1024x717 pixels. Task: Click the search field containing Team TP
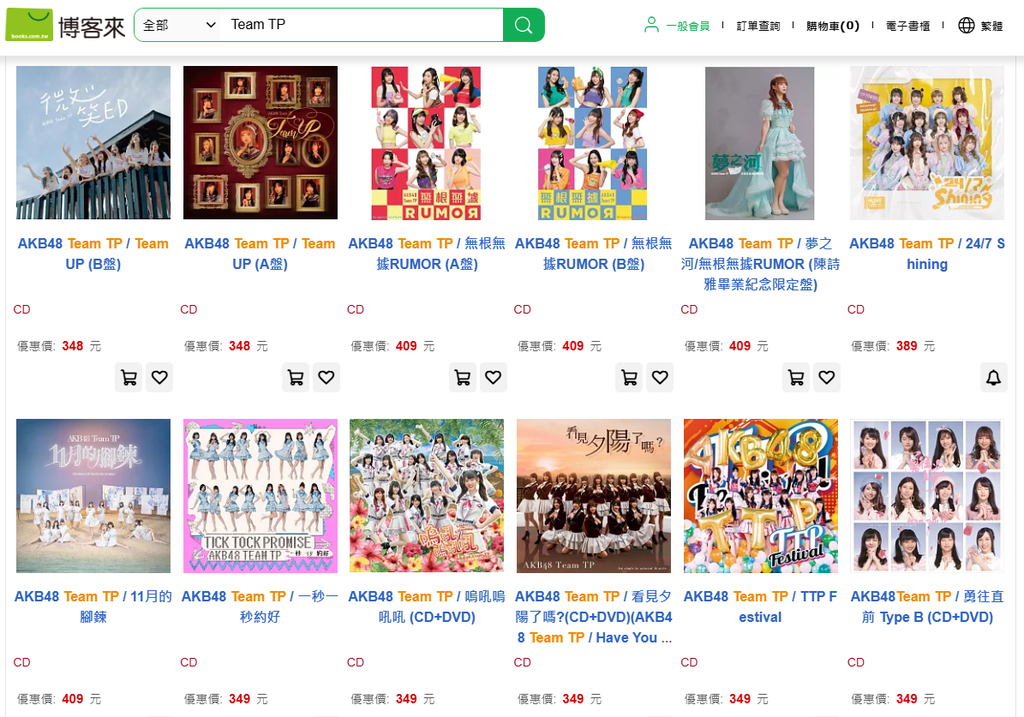pos(362,25)
